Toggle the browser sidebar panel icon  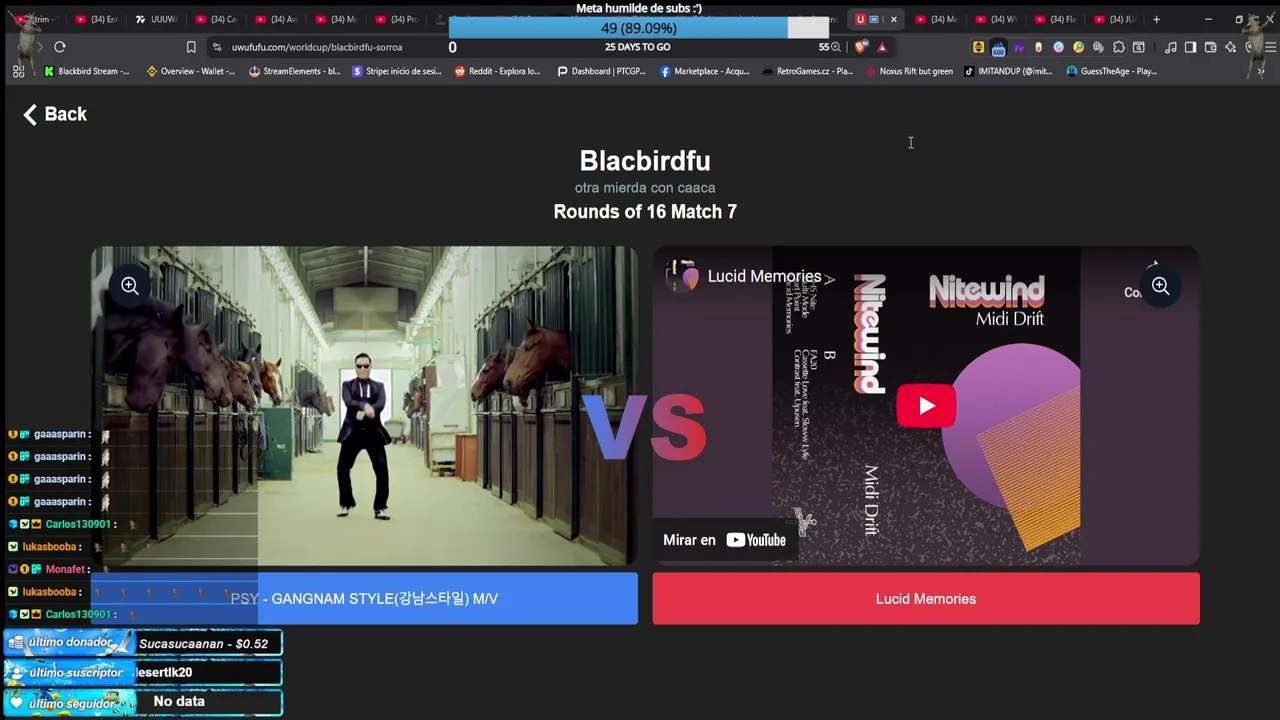(x=1190, y=47)
